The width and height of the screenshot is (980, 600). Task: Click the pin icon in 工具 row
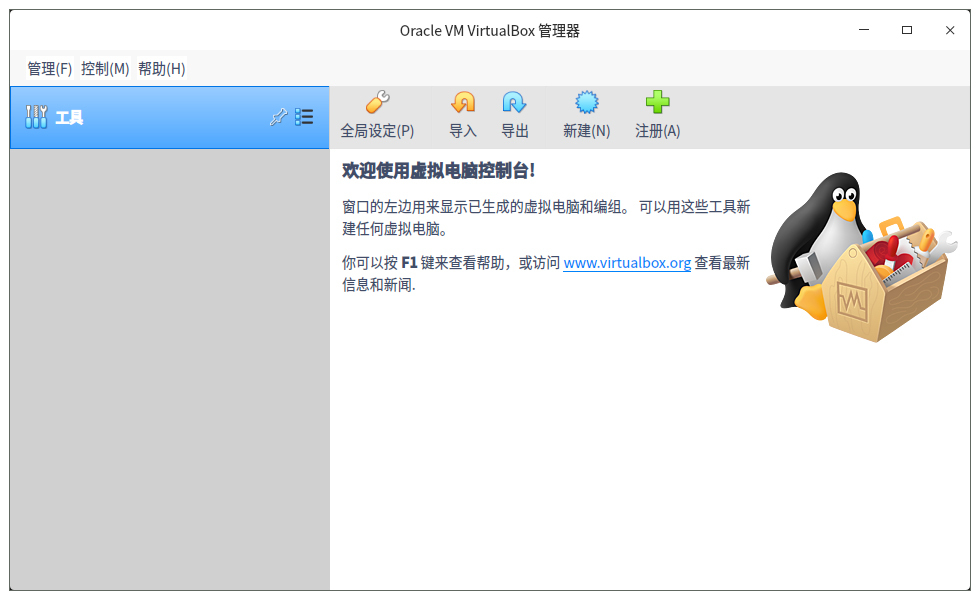tap(279, 117)
